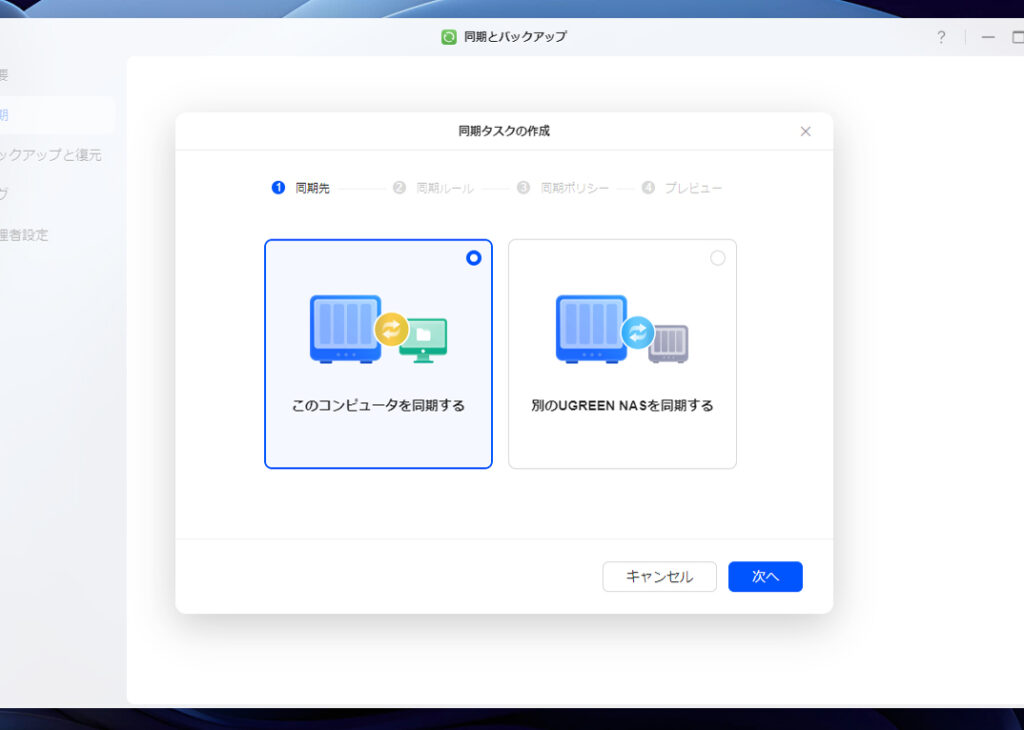The image size is (1024, 730).
Task: Click the green sync app icon in title bar
Action: coord(449,37)
